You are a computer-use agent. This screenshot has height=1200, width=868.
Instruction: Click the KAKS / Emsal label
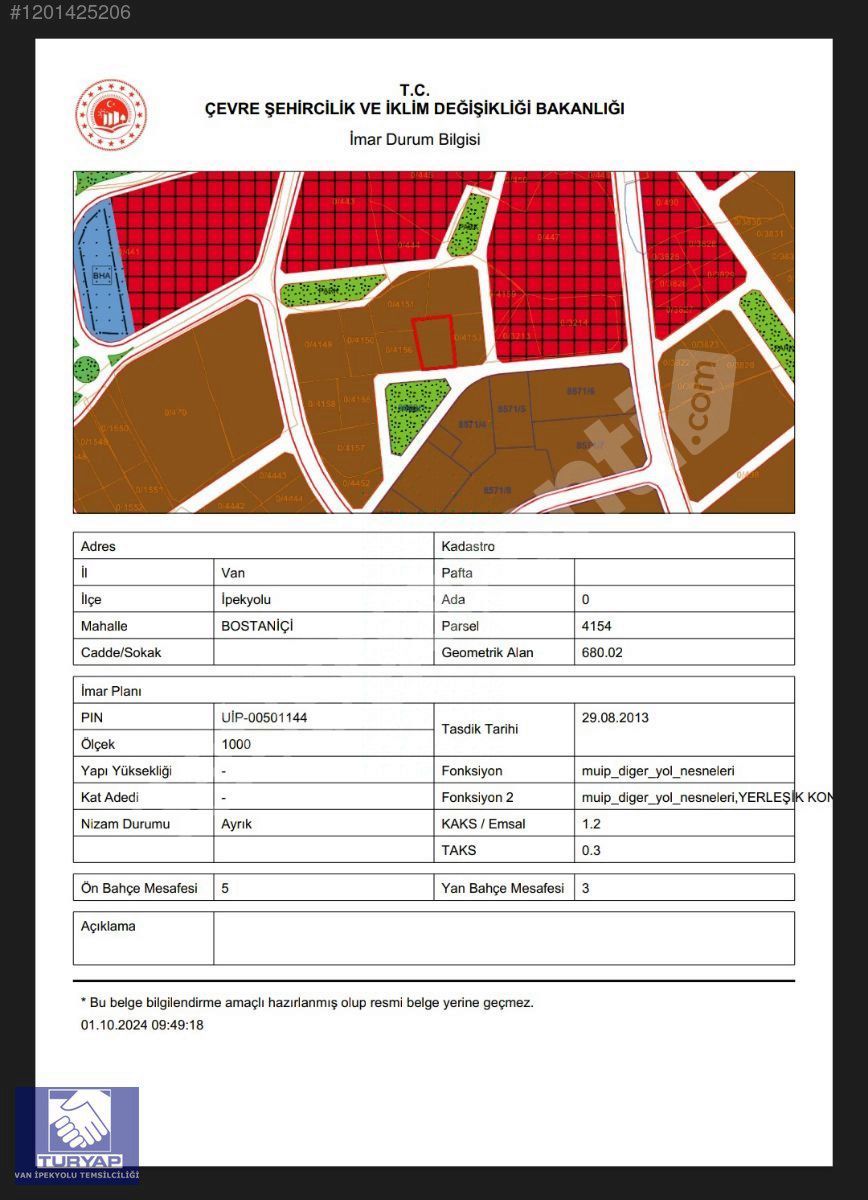tap(483, 824)
